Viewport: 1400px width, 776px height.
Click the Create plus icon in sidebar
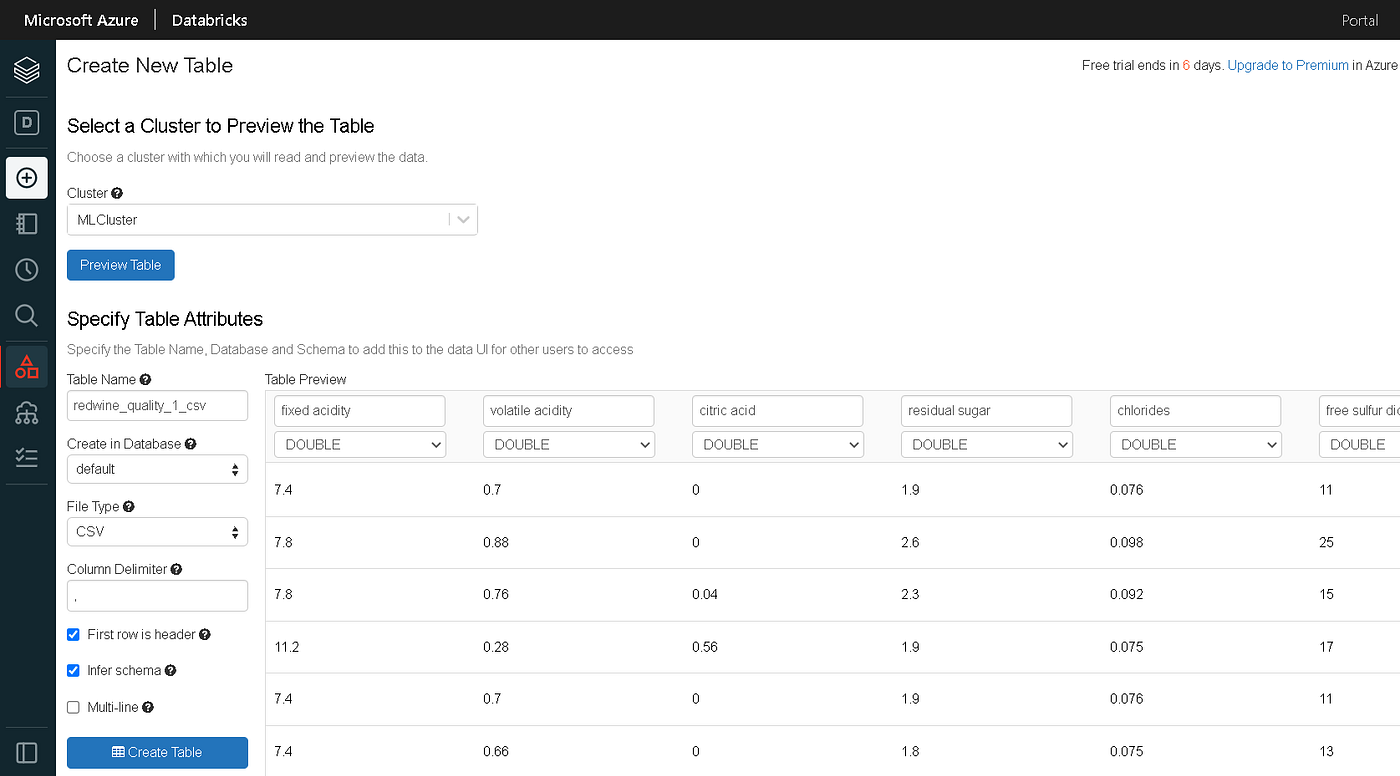point(26,177)
